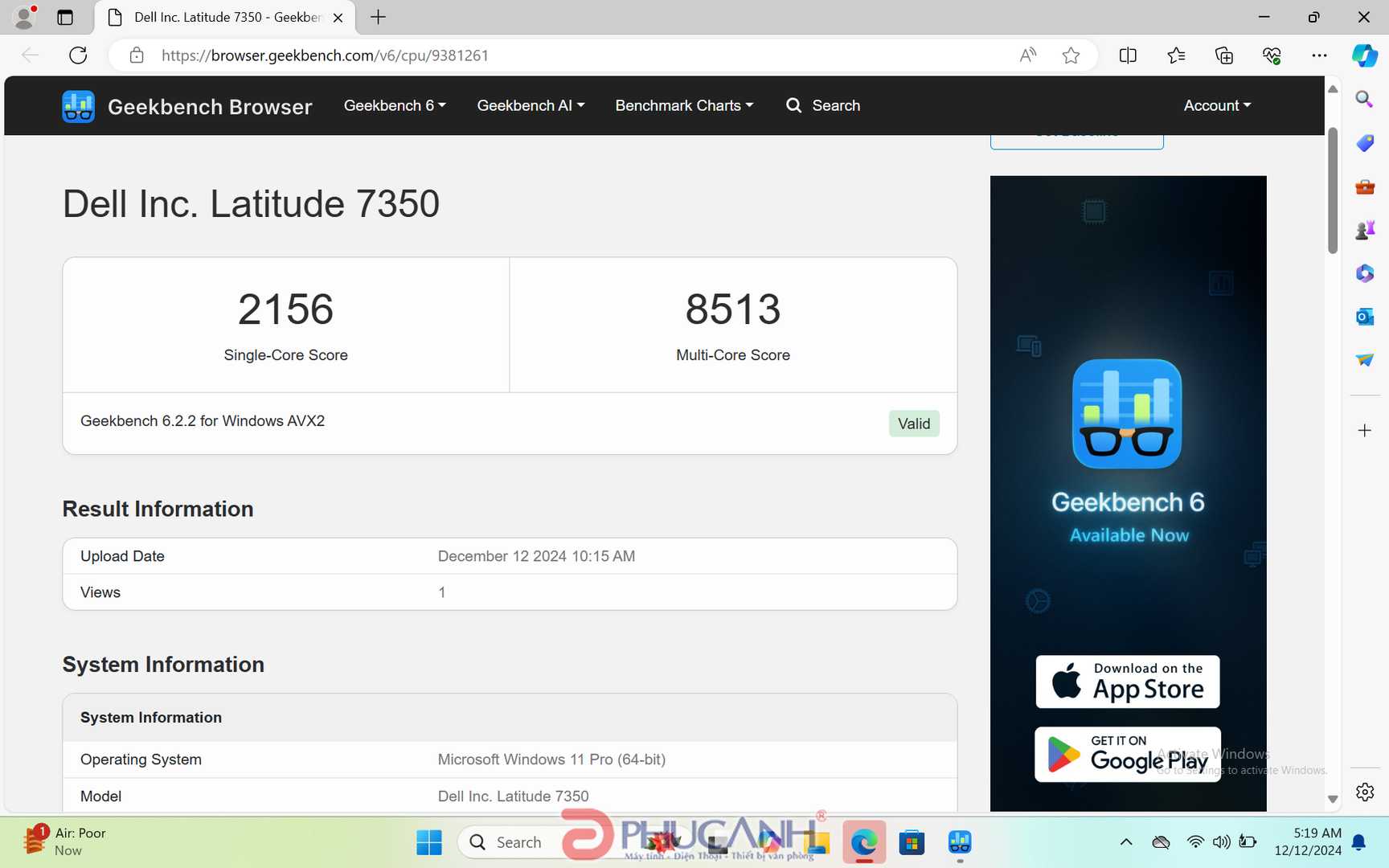Image resolution: width=1389 pixels, height=868 pixels.
Task: Open Geekbench app from the taskbar
Action: [960, 842]
